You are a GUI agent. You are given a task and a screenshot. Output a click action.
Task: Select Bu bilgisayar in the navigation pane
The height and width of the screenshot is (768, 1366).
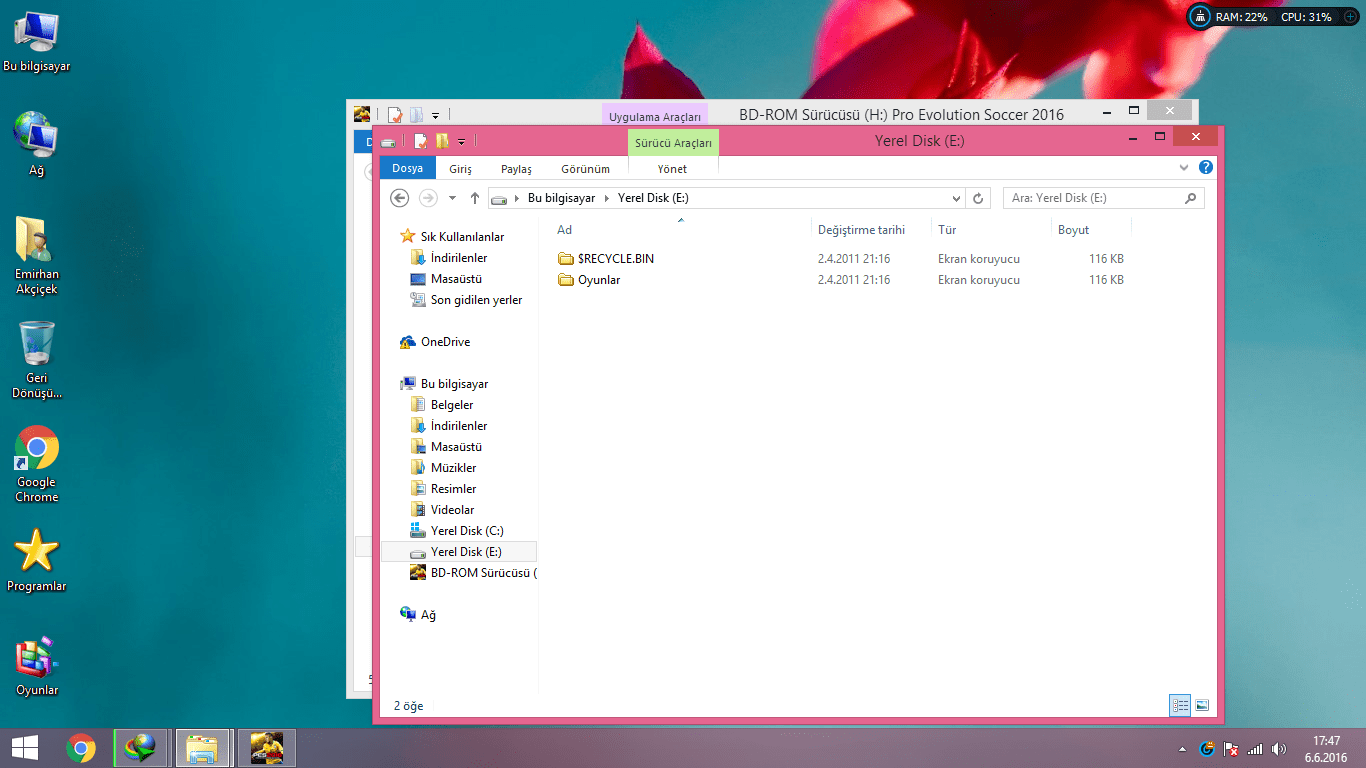tap(454, 384)
